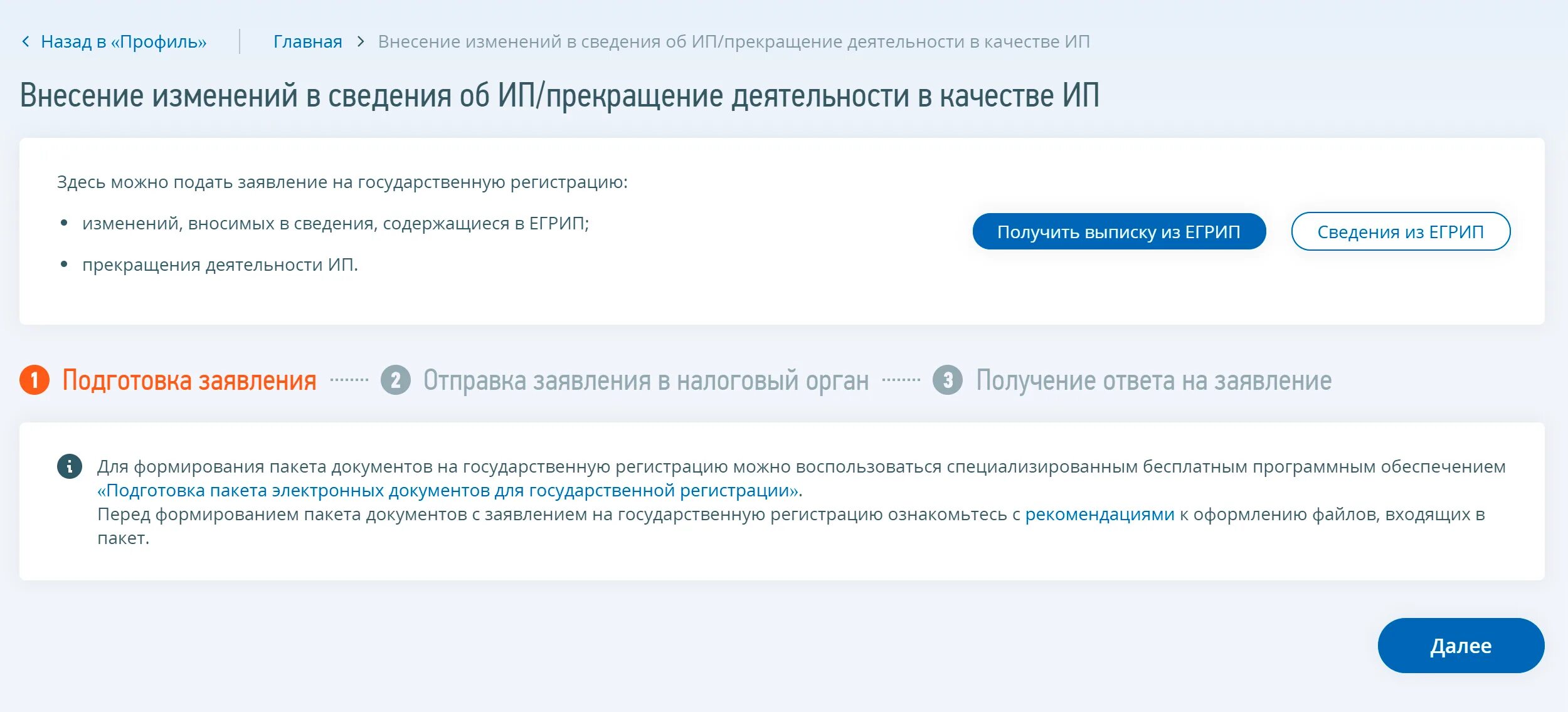Select step 3 'Получение ответа на заявление'

coord(1151,380)
